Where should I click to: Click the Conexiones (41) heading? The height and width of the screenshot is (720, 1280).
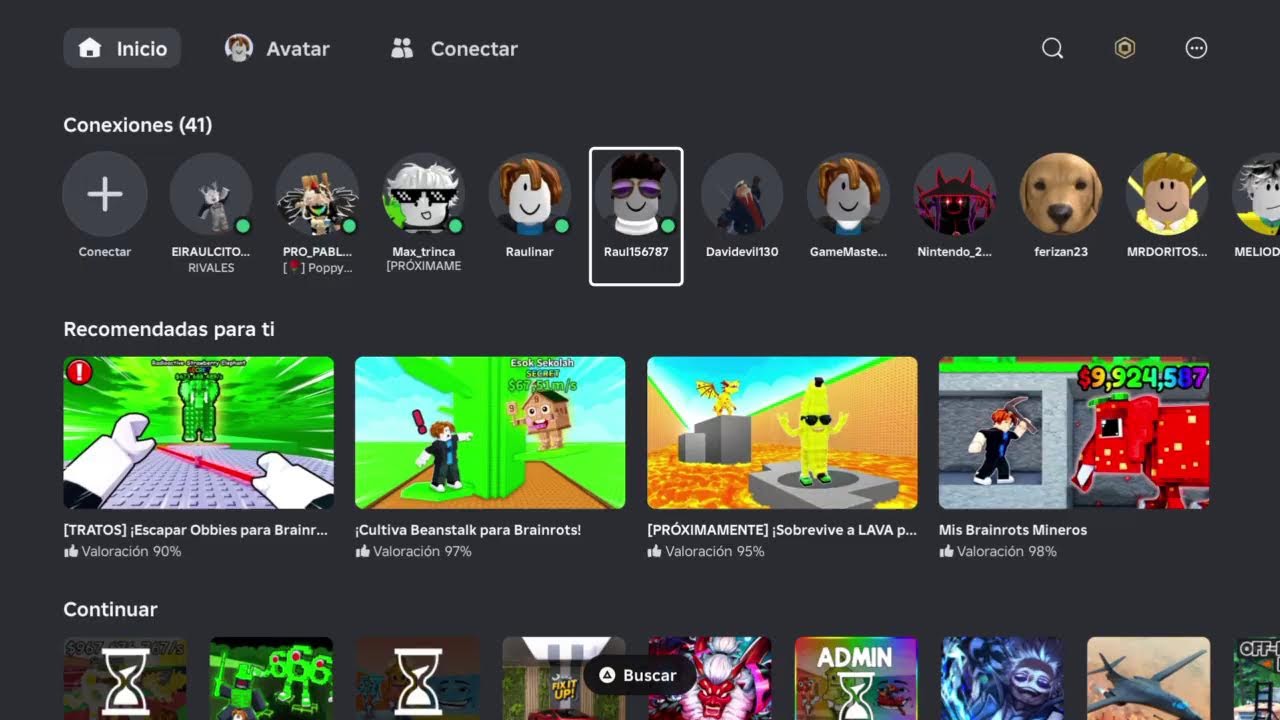coord(138,125)
